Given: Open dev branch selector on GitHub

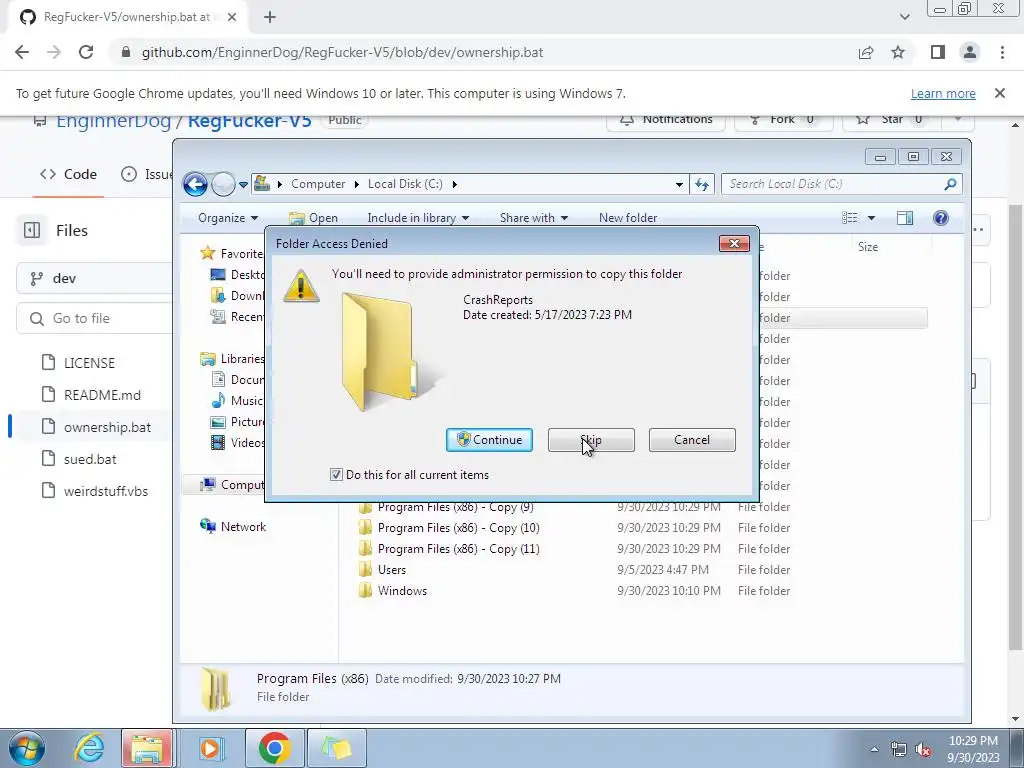Looking at the screenshot, I should tap(95, 278).
